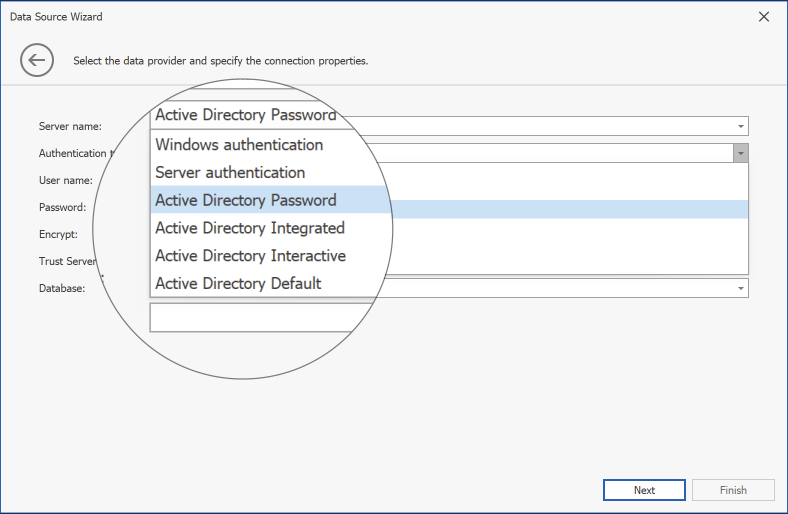
Task: Click the Server name label
Action: tap(70, 127)
